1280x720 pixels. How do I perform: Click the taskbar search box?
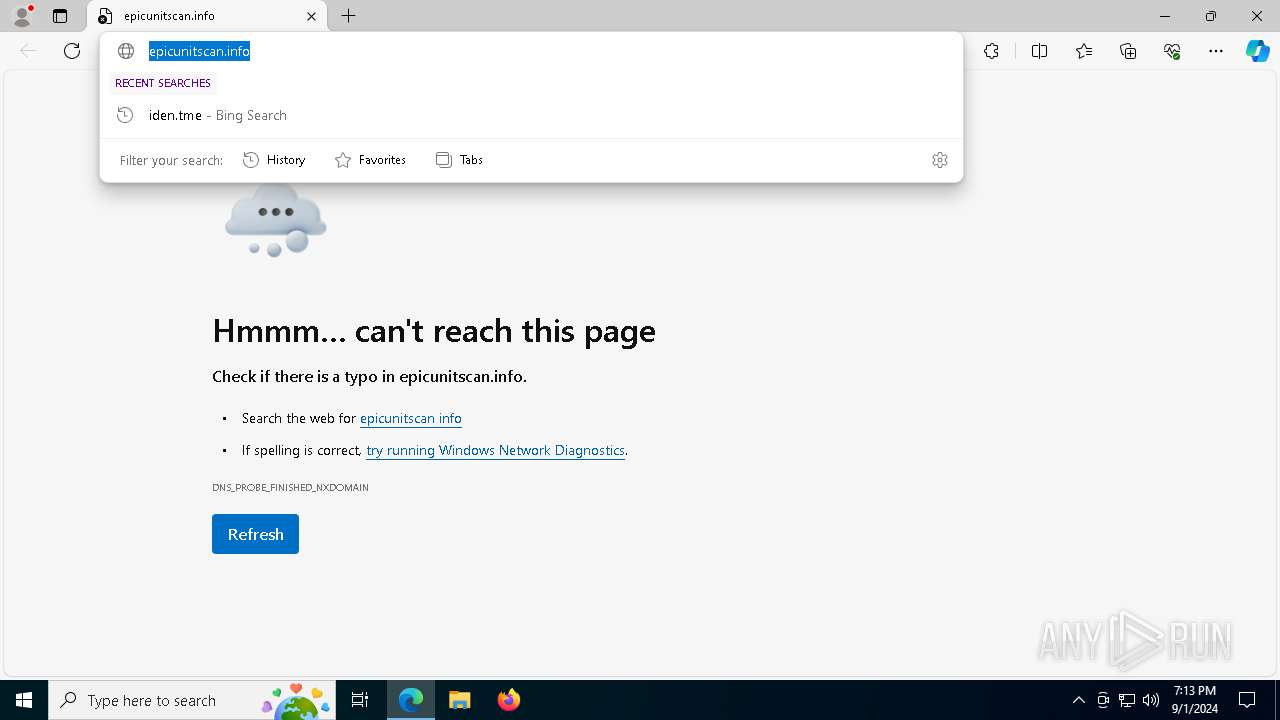click(193, 700)
